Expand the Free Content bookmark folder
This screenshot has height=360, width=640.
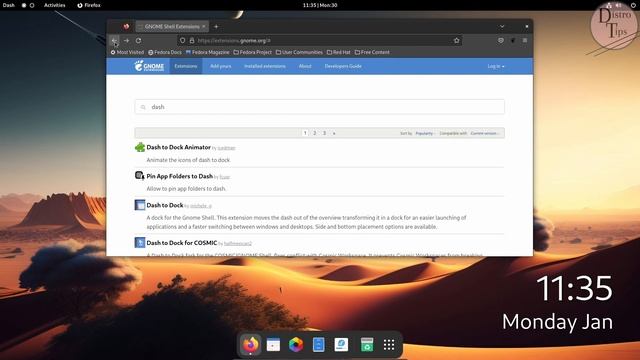pos(372,52)
